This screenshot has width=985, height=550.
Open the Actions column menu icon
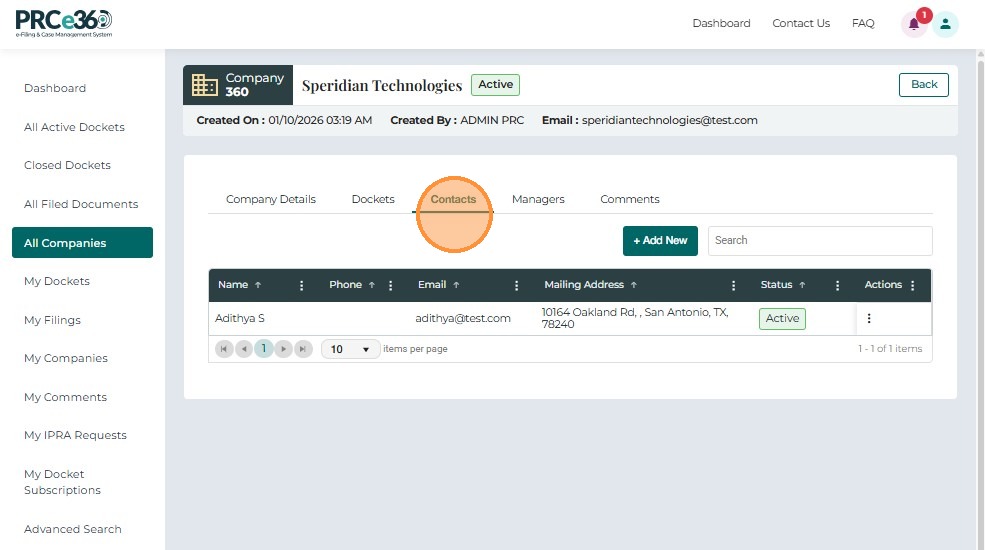click(912, 286)
